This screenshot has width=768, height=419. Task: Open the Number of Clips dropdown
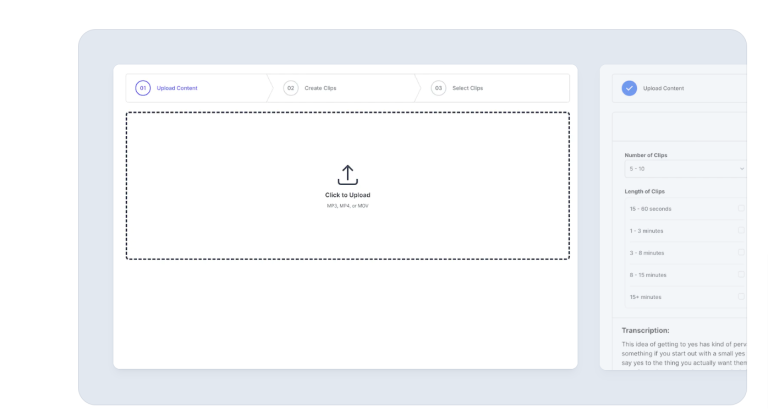[x=684, y=169]
